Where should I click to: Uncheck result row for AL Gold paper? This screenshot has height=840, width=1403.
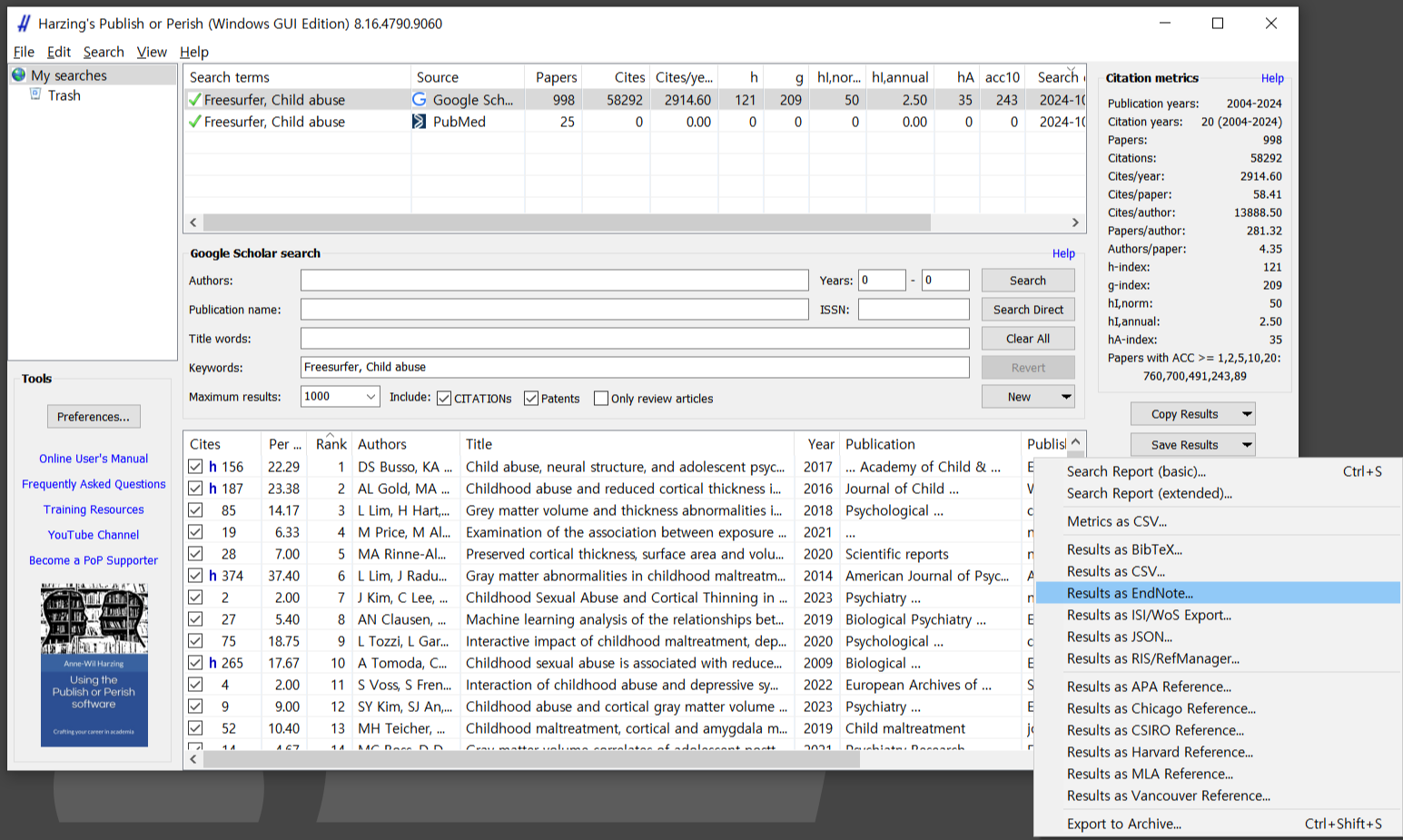click(195, 489)
